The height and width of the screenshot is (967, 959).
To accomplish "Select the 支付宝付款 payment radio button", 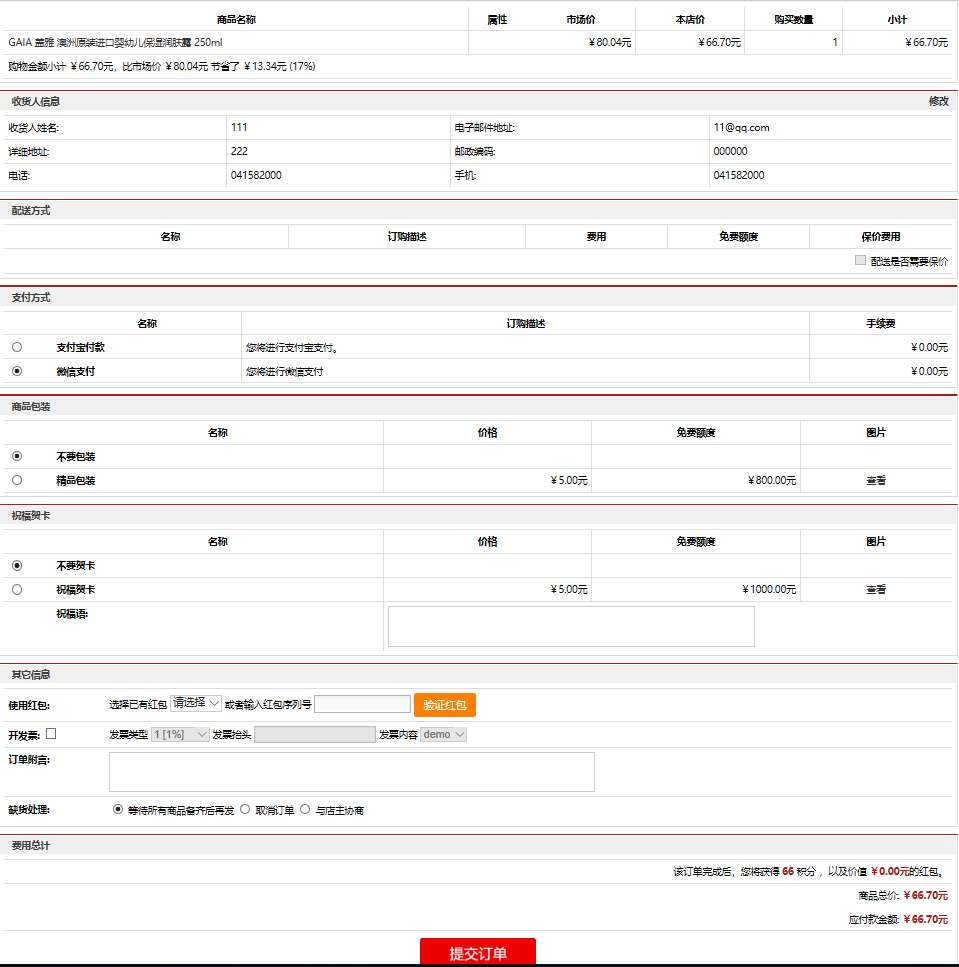I will (17, 347).
